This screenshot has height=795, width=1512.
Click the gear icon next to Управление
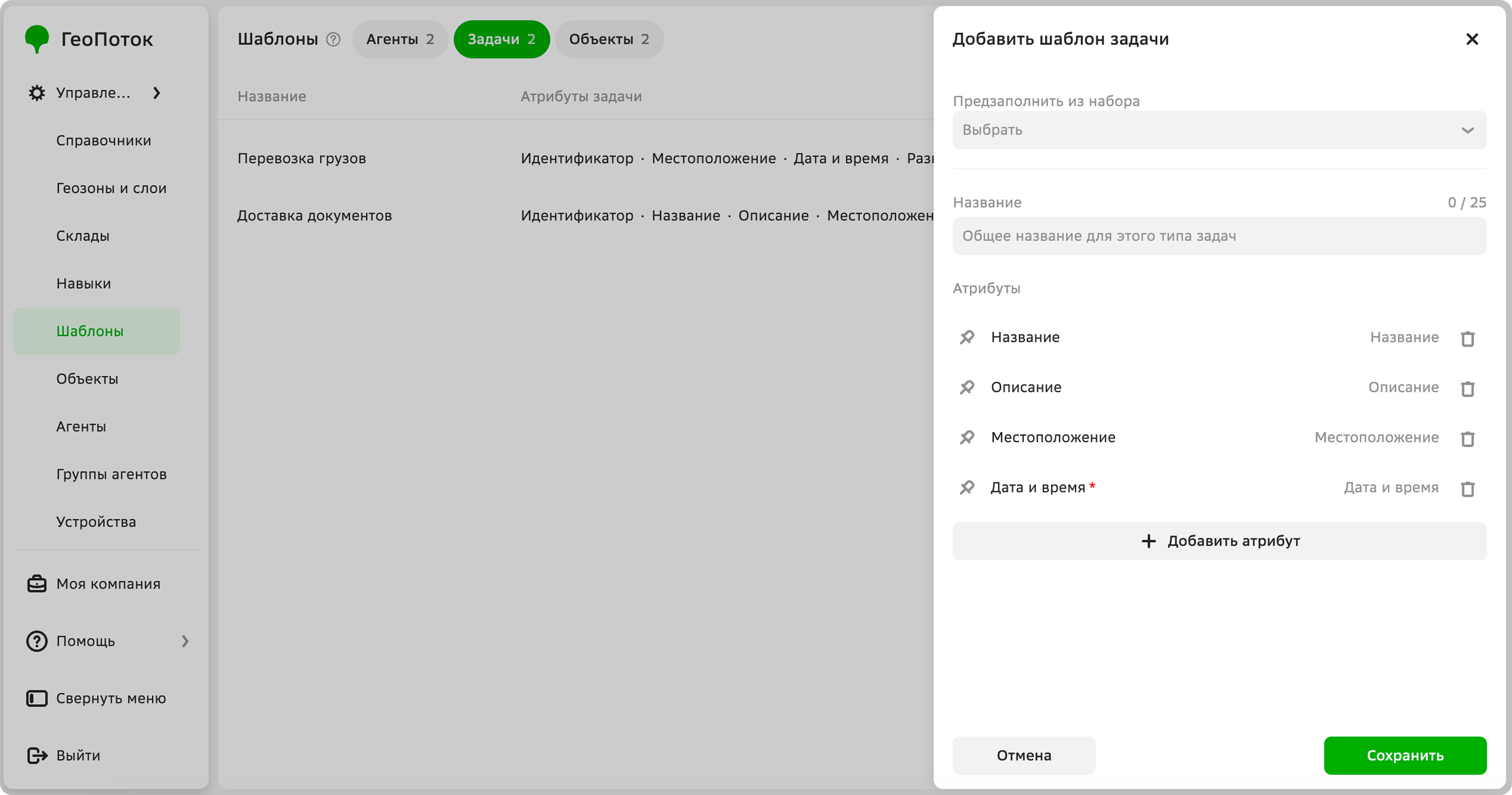coord(37,93)
